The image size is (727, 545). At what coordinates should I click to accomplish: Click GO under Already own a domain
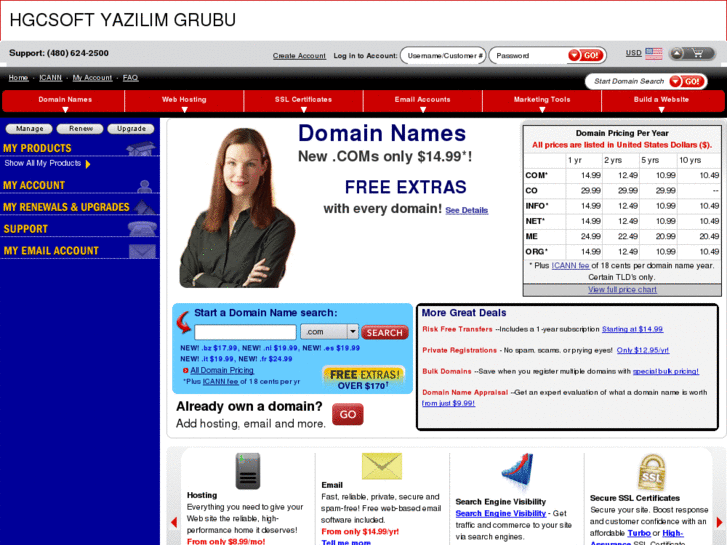coord(348,414)
